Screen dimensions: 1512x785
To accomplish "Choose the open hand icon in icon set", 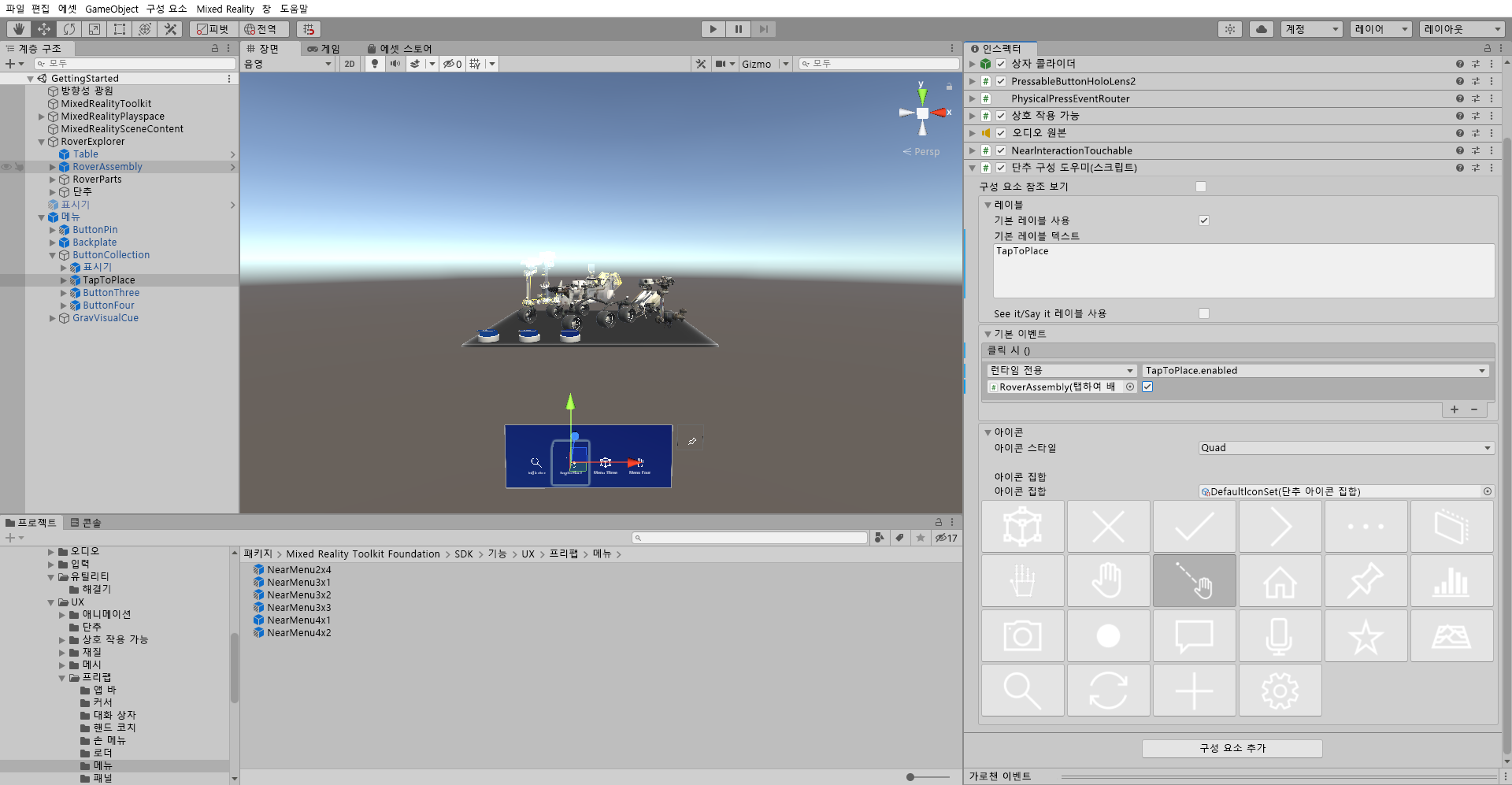I will (x=1108, y=581).
